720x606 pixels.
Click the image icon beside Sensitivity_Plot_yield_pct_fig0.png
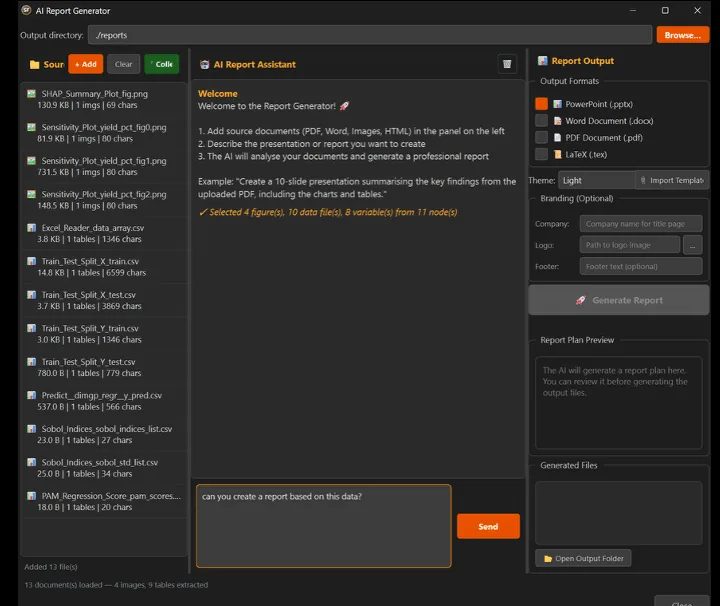pyautogui.click(x=31, y=127)
